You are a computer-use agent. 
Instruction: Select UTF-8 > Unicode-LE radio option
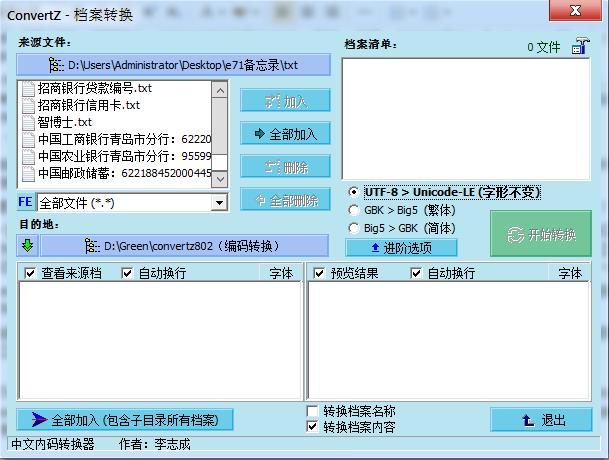point(354,192)
